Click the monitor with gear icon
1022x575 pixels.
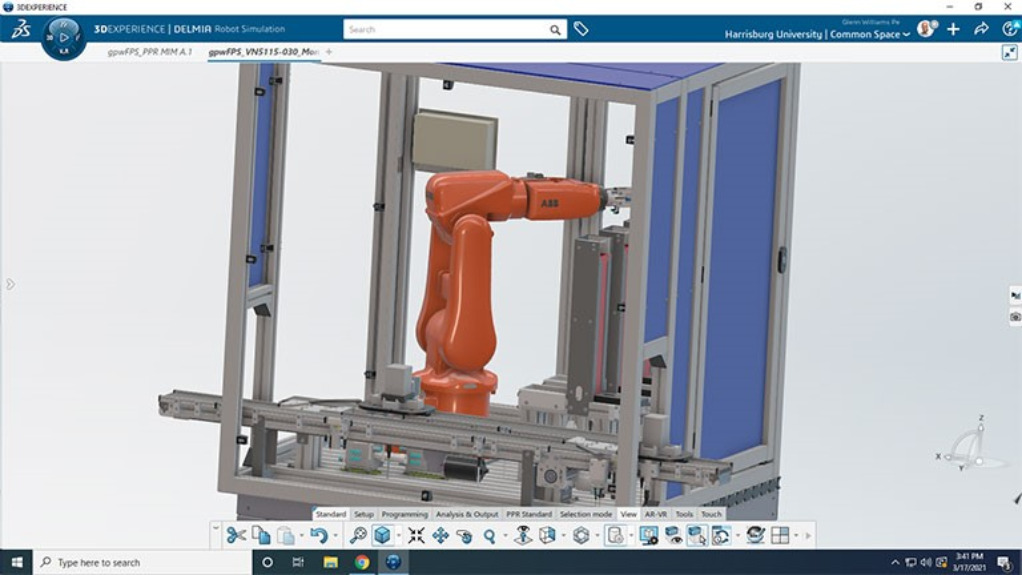click(x=649, y=535)
